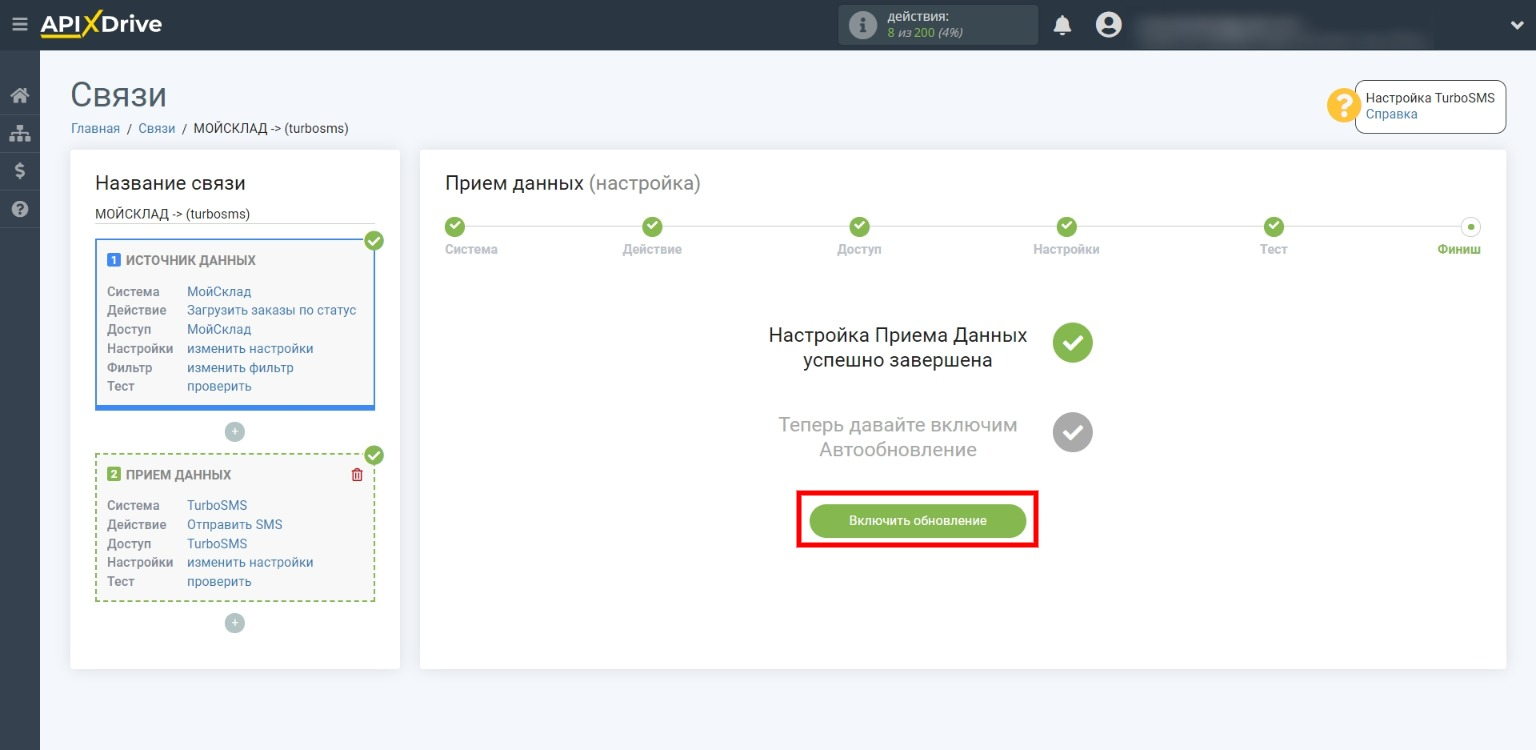Edit the connection name field

[x=235, y=214]
